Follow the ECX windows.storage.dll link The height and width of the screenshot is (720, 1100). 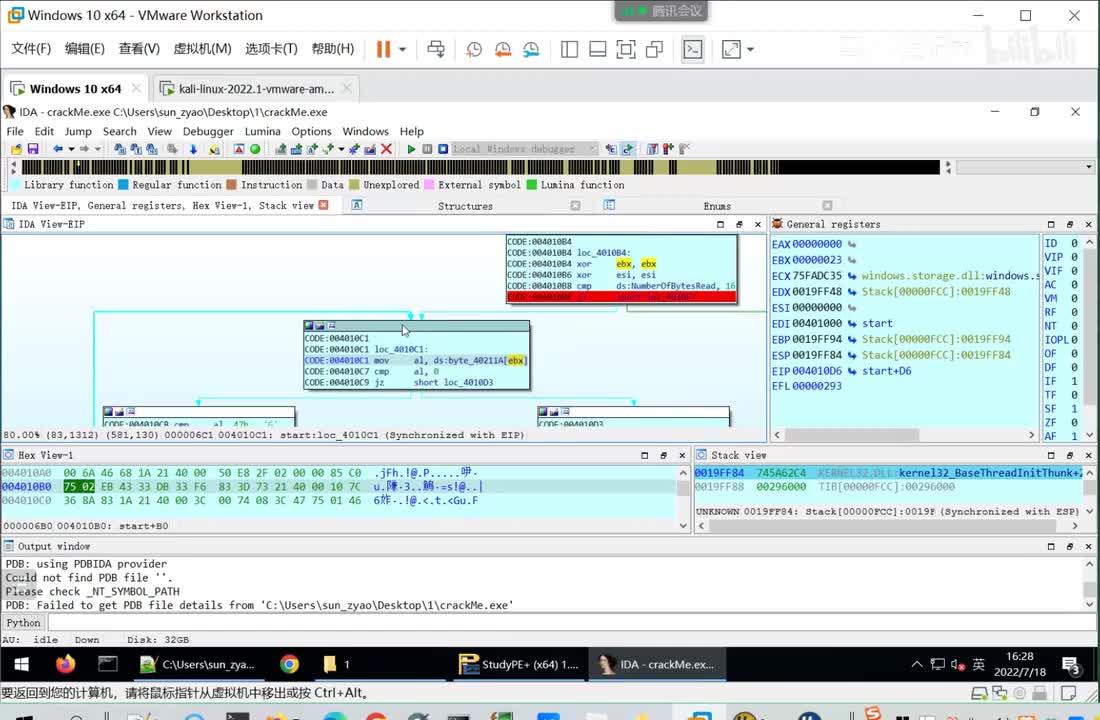pyautogui.click(x=949, y=276)
